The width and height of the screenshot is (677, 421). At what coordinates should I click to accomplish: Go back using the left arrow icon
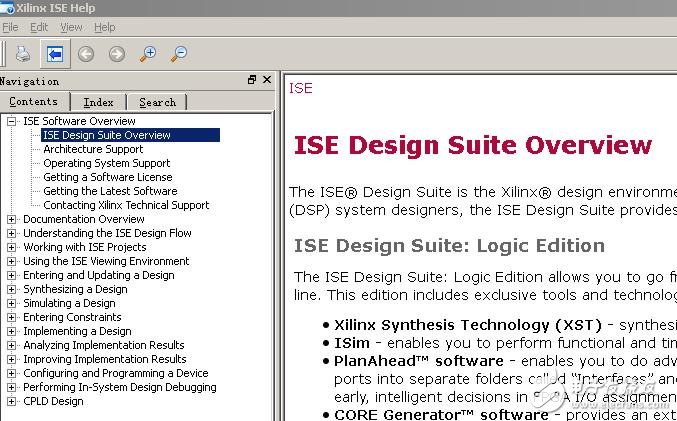point(86,54)
